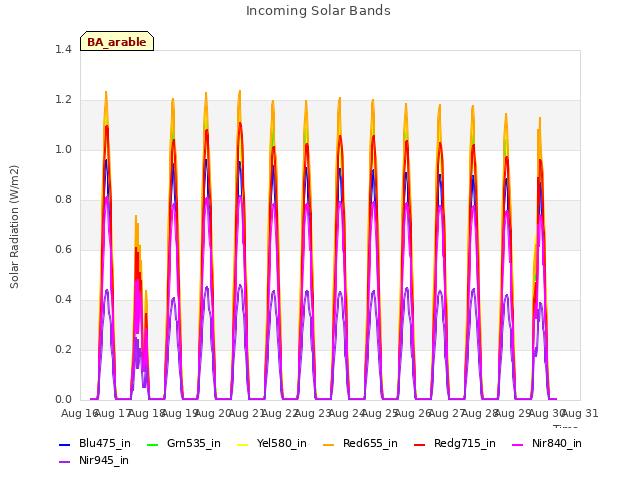Click the Redg715_in legend color marker
Image resolution: width=640 pixels, height=480 pixels.
[x=420, y=444]
